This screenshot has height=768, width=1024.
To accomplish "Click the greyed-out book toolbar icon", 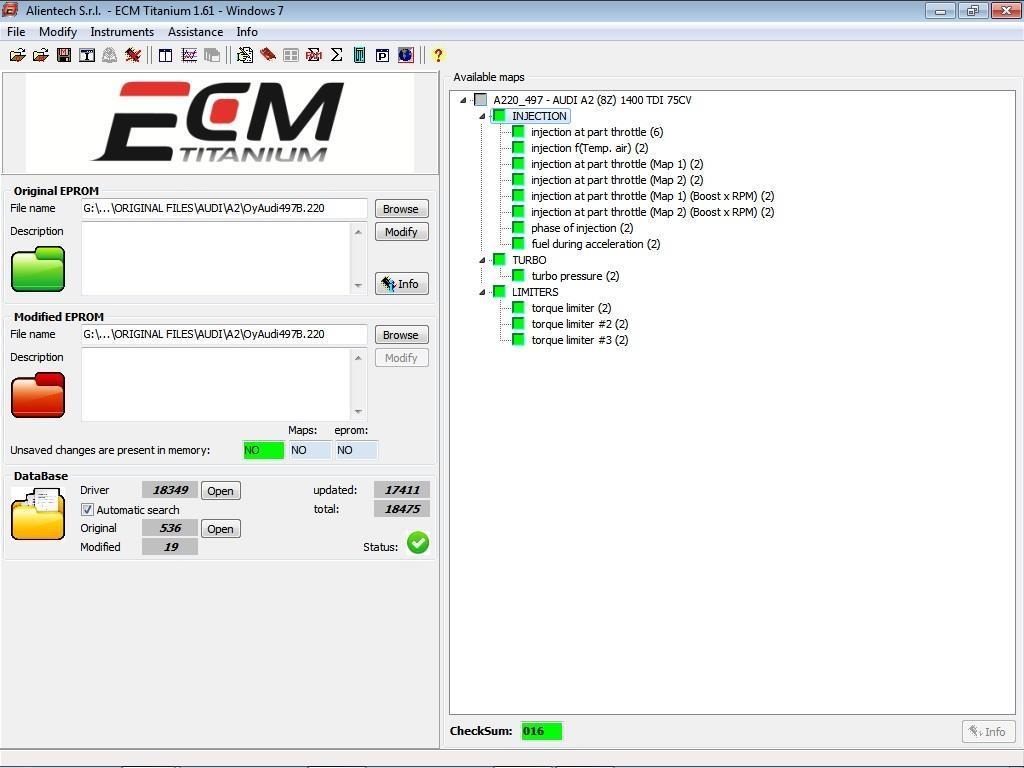I will point(110,56).
